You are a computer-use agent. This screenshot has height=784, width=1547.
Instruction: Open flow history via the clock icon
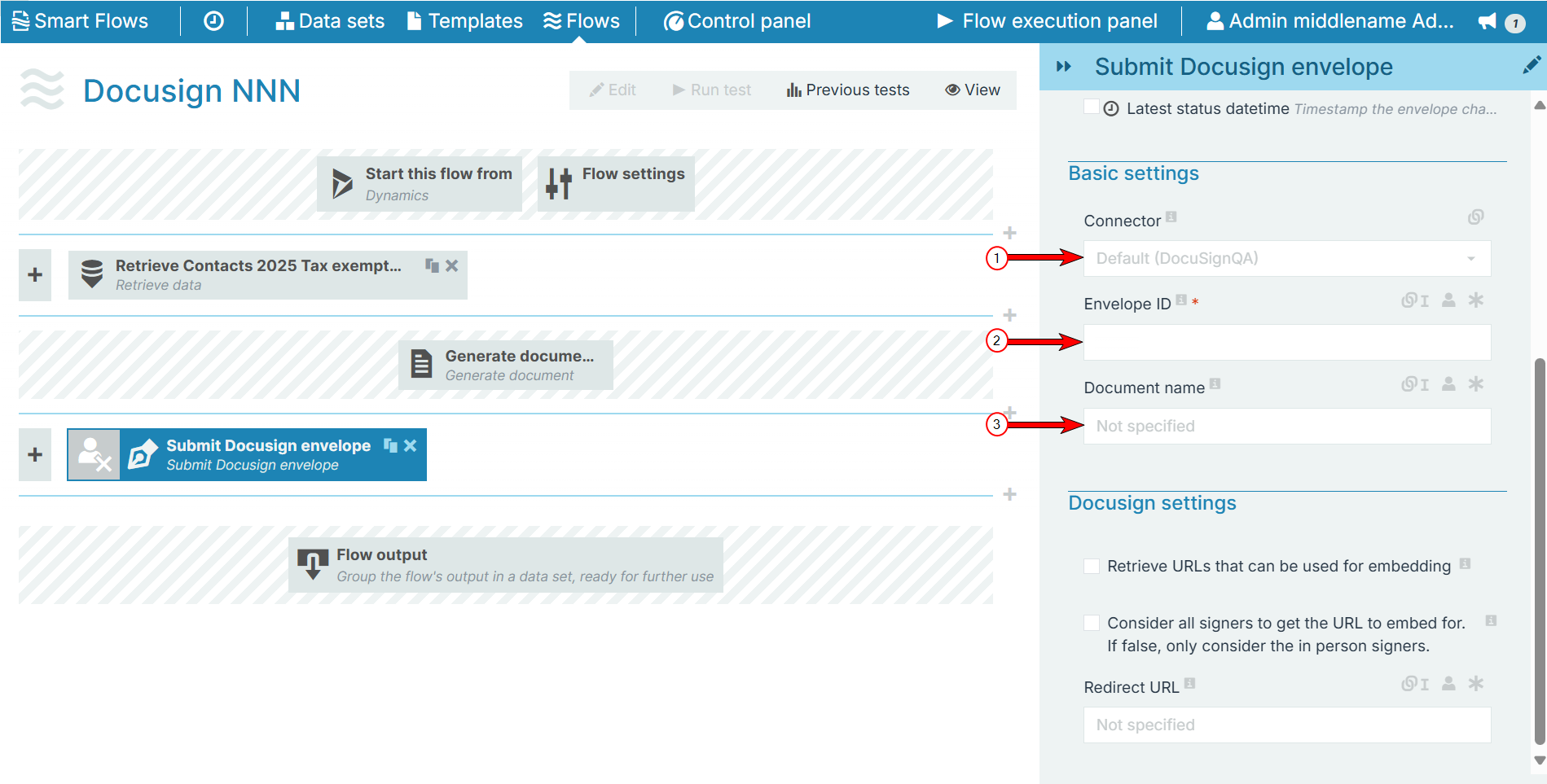point(213,20)
